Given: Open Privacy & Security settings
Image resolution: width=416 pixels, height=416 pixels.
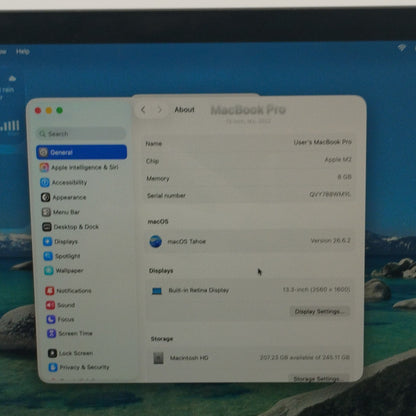Looking at the screenshot, I should pyautogui.click(x=79, y=367).
